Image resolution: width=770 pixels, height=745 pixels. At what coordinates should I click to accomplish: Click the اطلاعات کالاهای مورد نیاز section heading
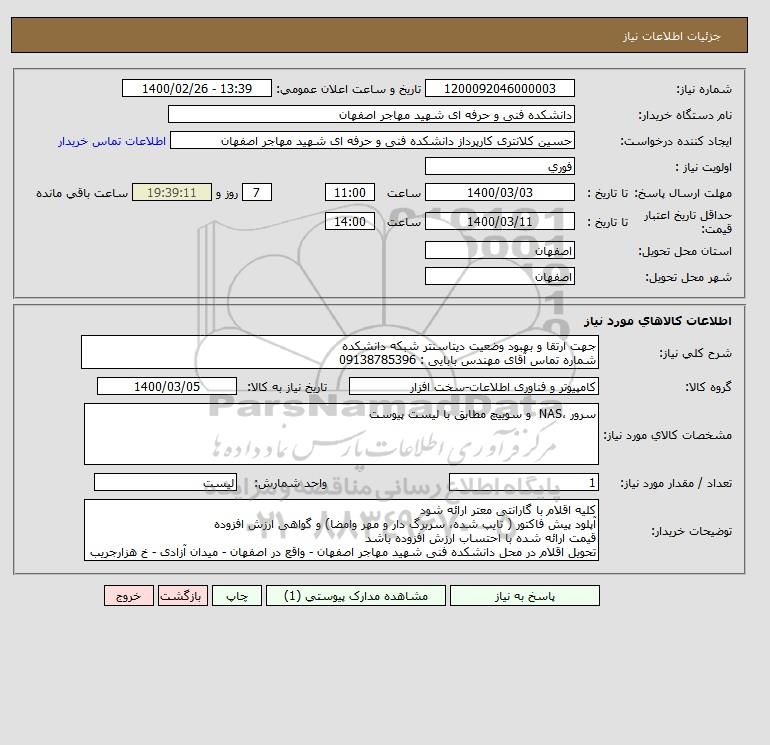658,321
